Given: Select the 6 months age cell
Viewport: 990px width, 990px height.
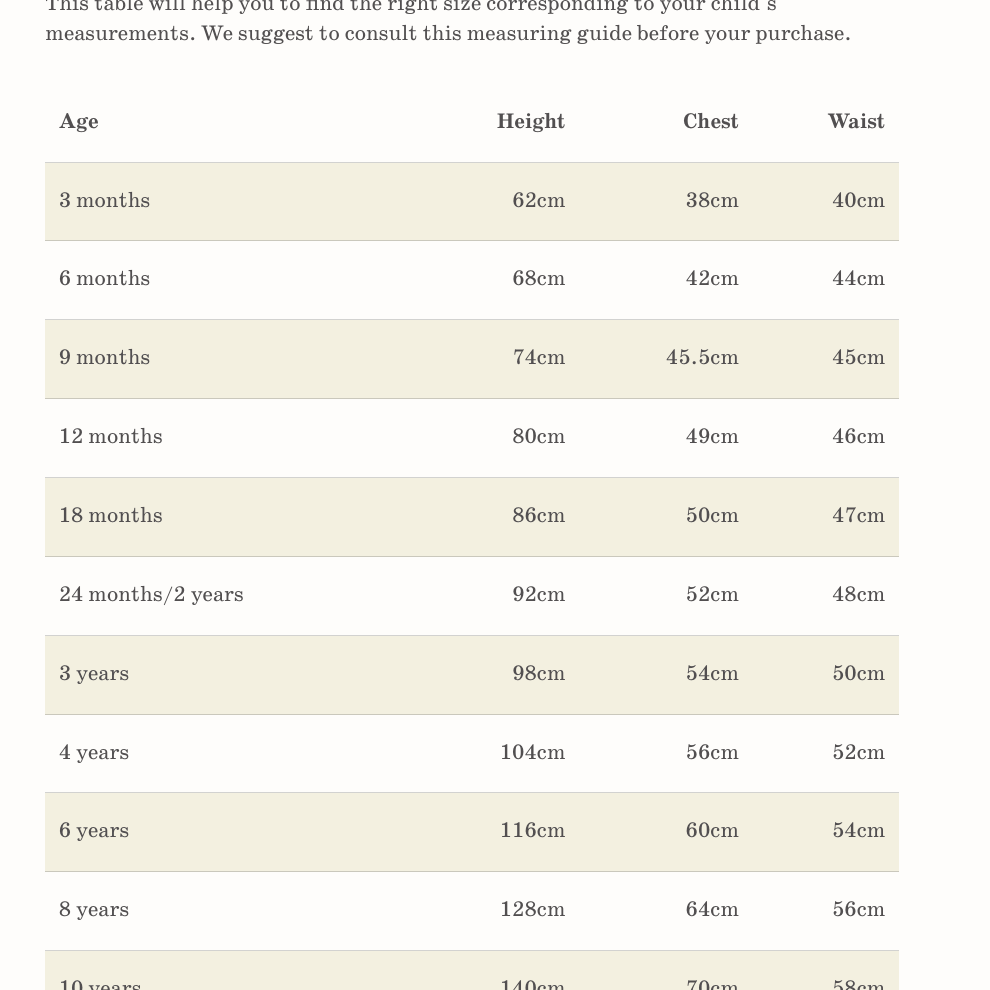Looking at the screenshot, I should click(105, 278).
